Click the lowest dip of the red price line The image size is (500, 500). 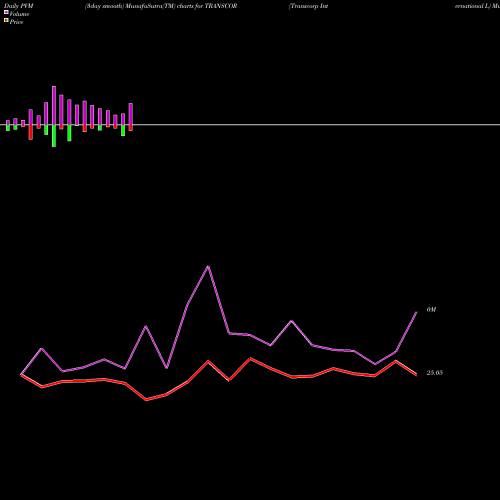(x=146, y=400)
